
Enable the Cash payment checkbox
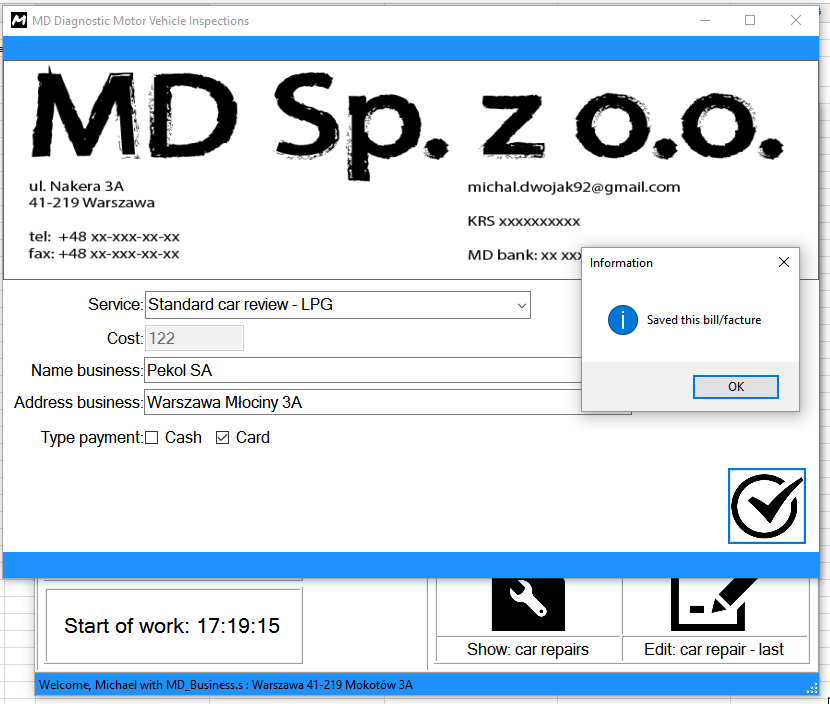(151, 438)
